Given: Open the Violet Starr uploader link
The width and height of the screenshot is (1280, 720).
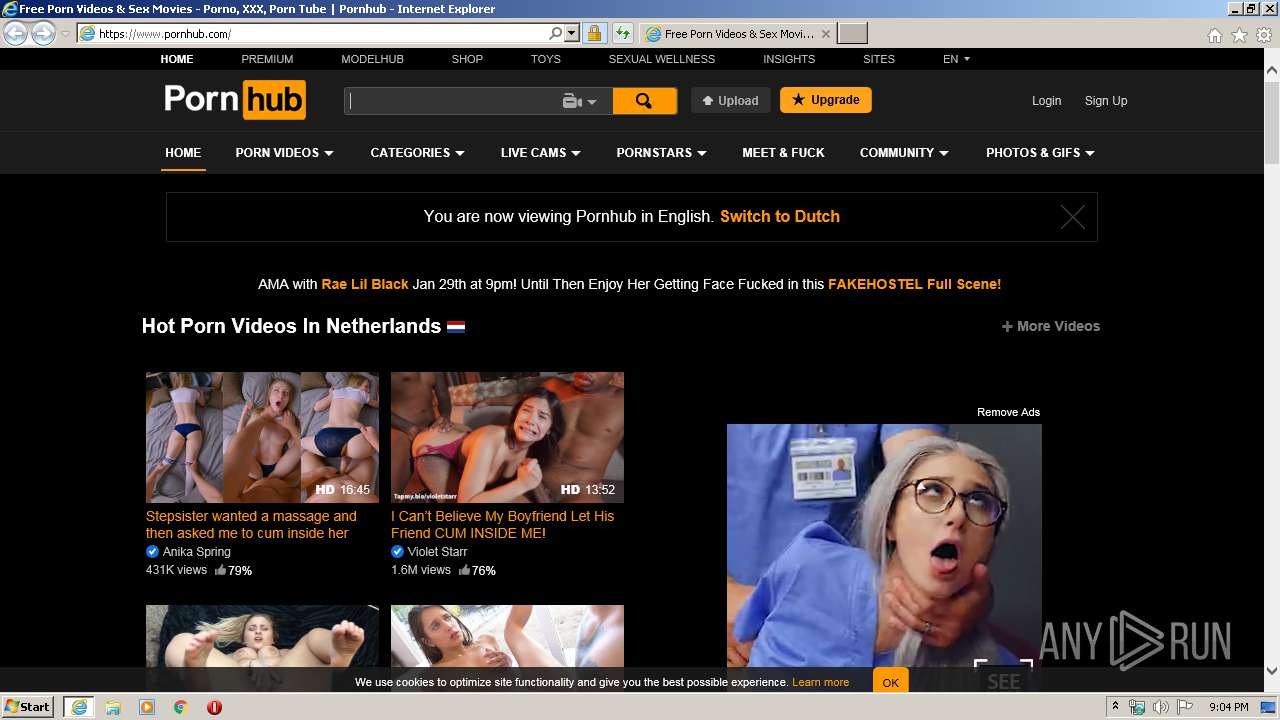Looking at the screenshot, I should [438, 552].
